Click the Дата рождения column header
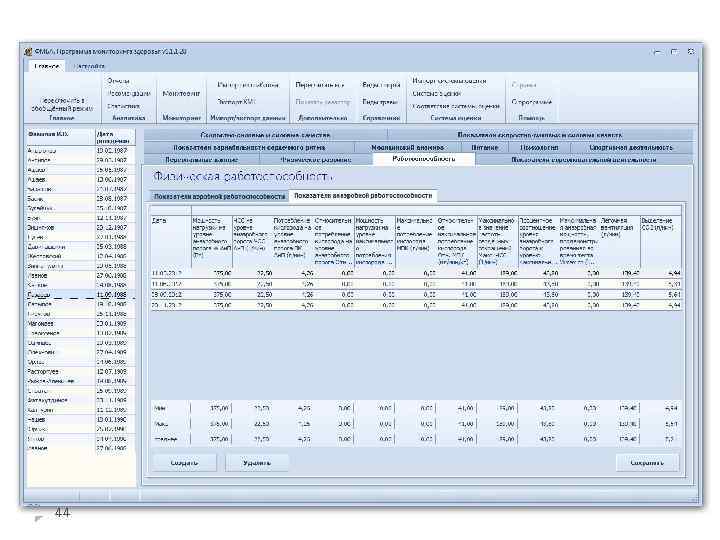Screen dimensions: 720x540 tap(115, 137)
